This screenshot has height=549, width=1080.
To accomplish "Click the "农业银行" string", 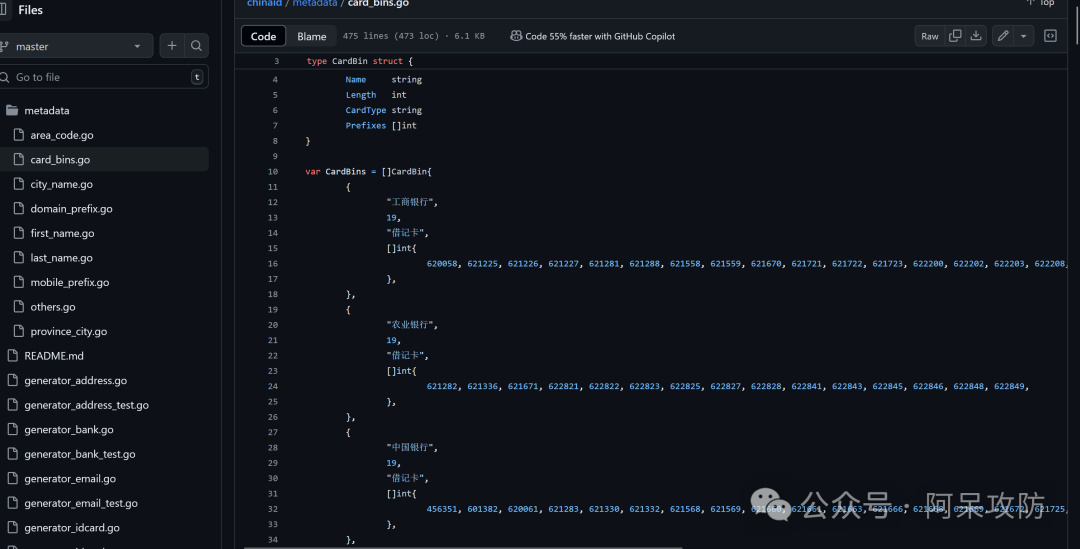I will point(411,325).
